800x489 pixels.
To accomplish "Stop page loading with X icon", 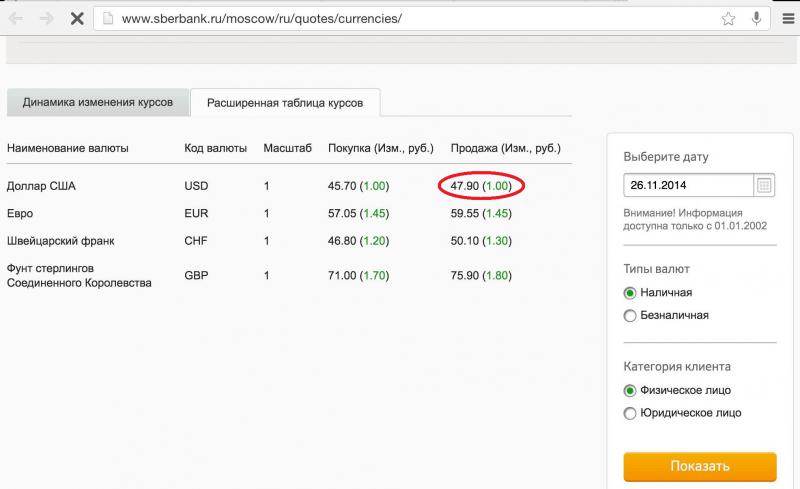I will click(x=77, y=19).
